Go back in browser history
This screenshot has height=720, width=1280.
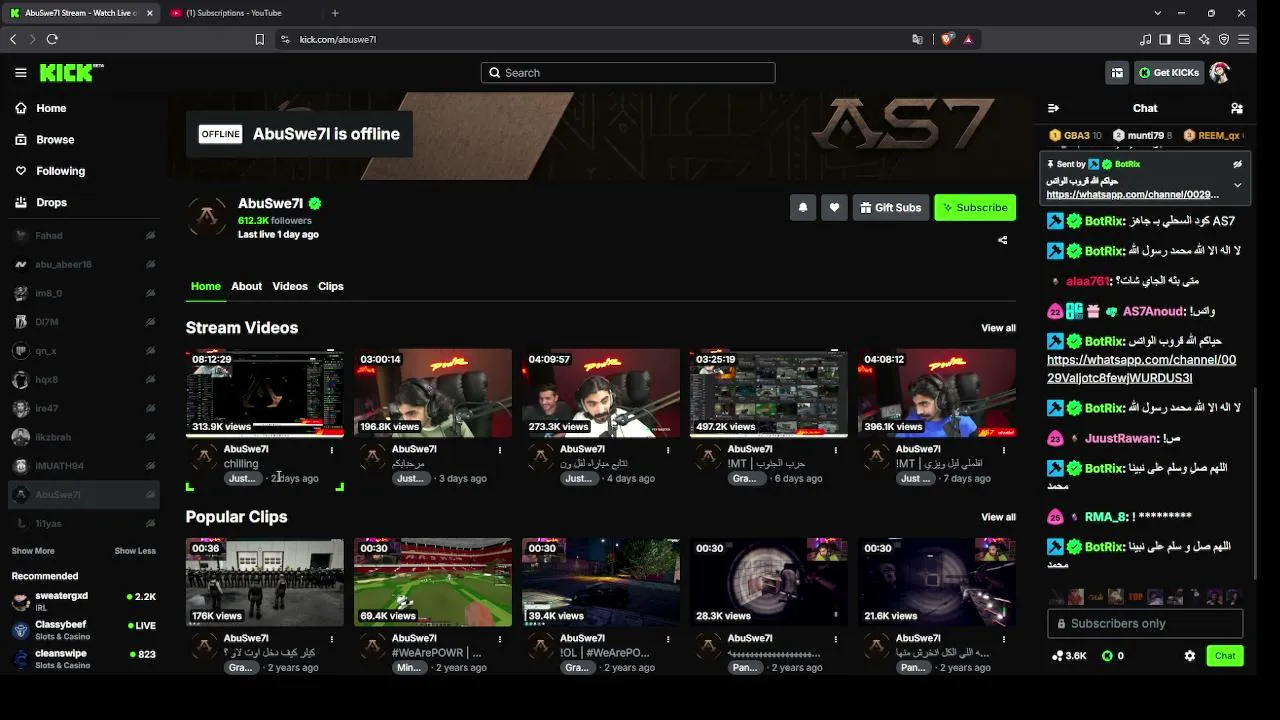[x=13, y=39]
